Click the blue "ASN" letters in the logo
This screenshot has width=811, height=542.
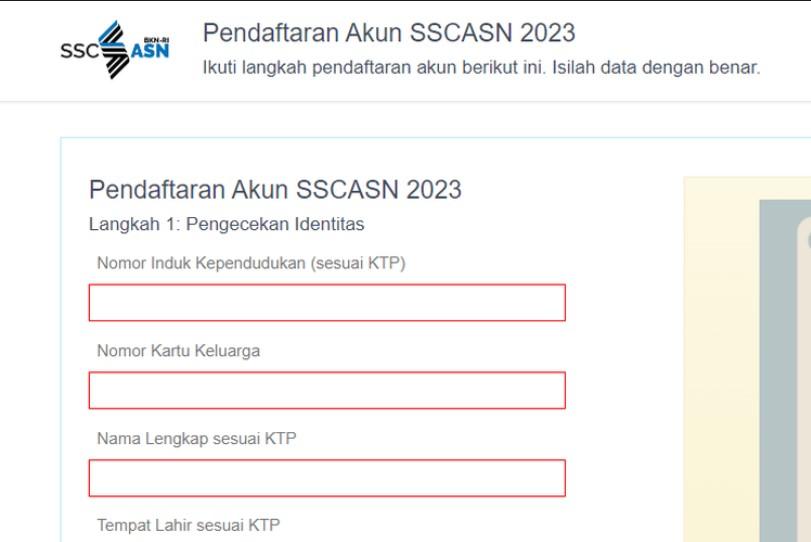151,53
